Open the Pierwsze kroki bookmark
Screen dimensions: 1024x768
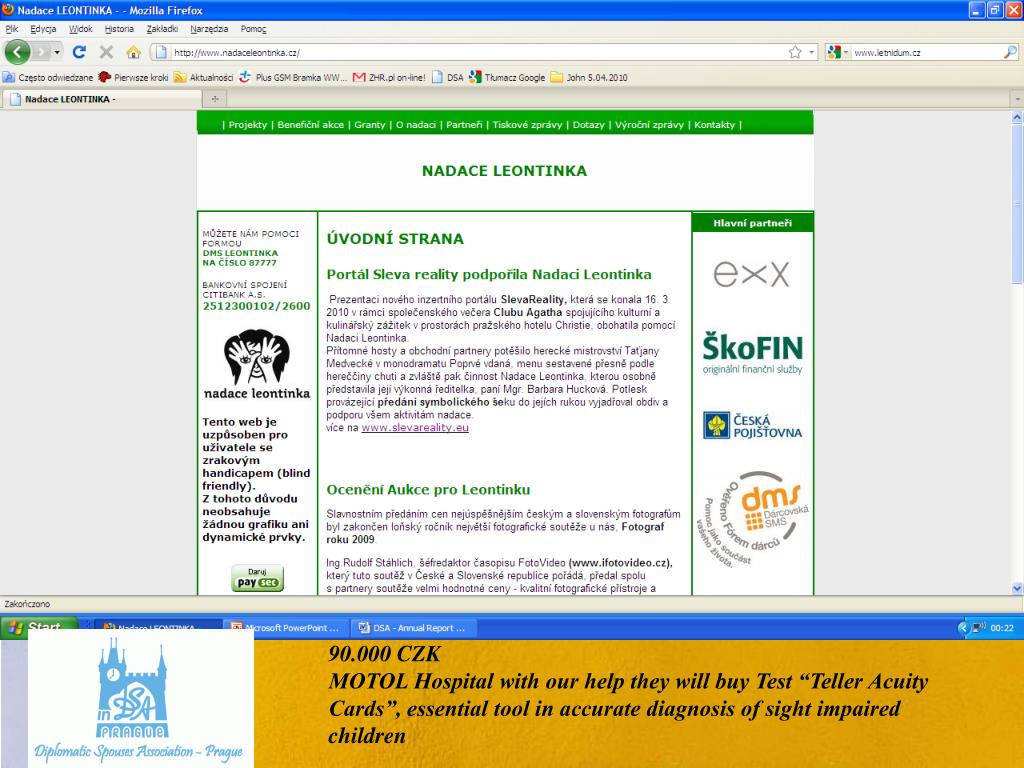pos(133,77)
